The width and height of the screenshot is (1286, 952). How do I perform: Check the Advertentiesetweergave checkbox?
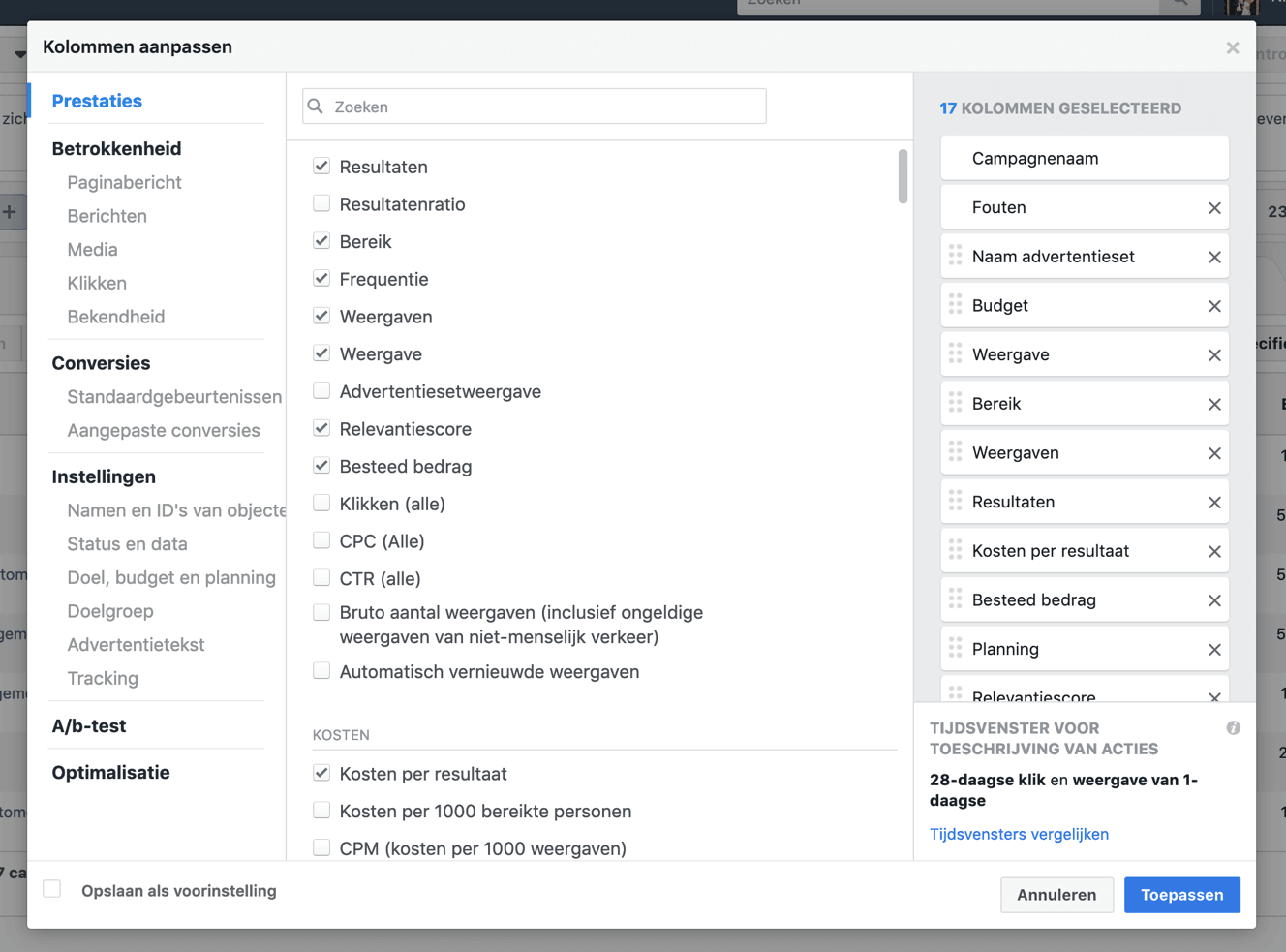click(x=321, y=391)
